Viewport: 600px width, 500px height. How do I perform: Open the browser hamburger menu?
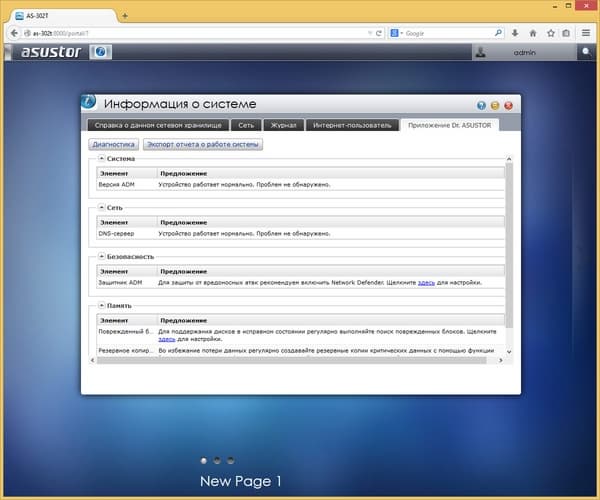coord(586,33)
